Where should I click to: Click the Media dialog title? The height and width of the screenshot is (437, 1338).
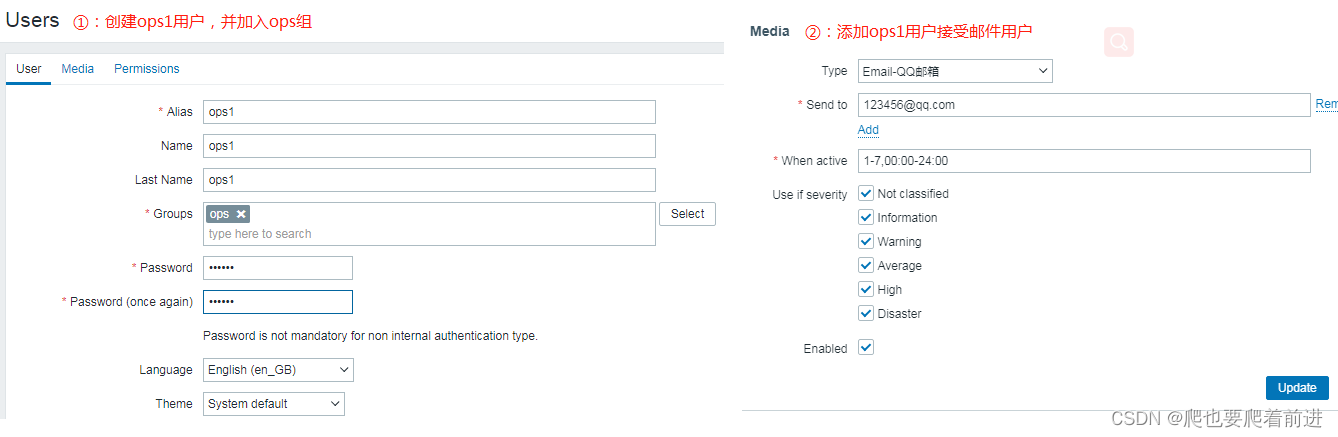point(770,32)
